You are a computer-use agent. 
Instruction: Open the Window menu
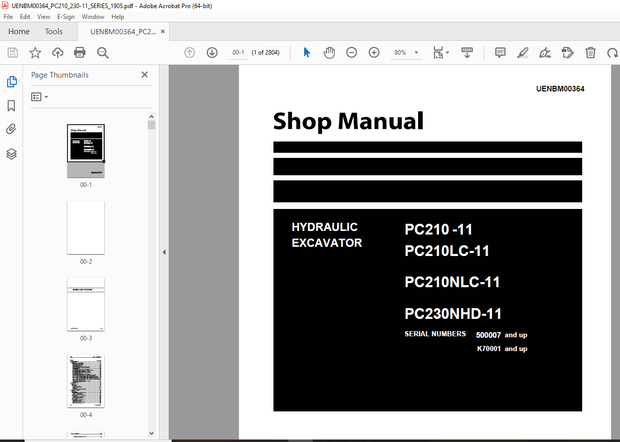pyautogui.click(x=93, y=17)
